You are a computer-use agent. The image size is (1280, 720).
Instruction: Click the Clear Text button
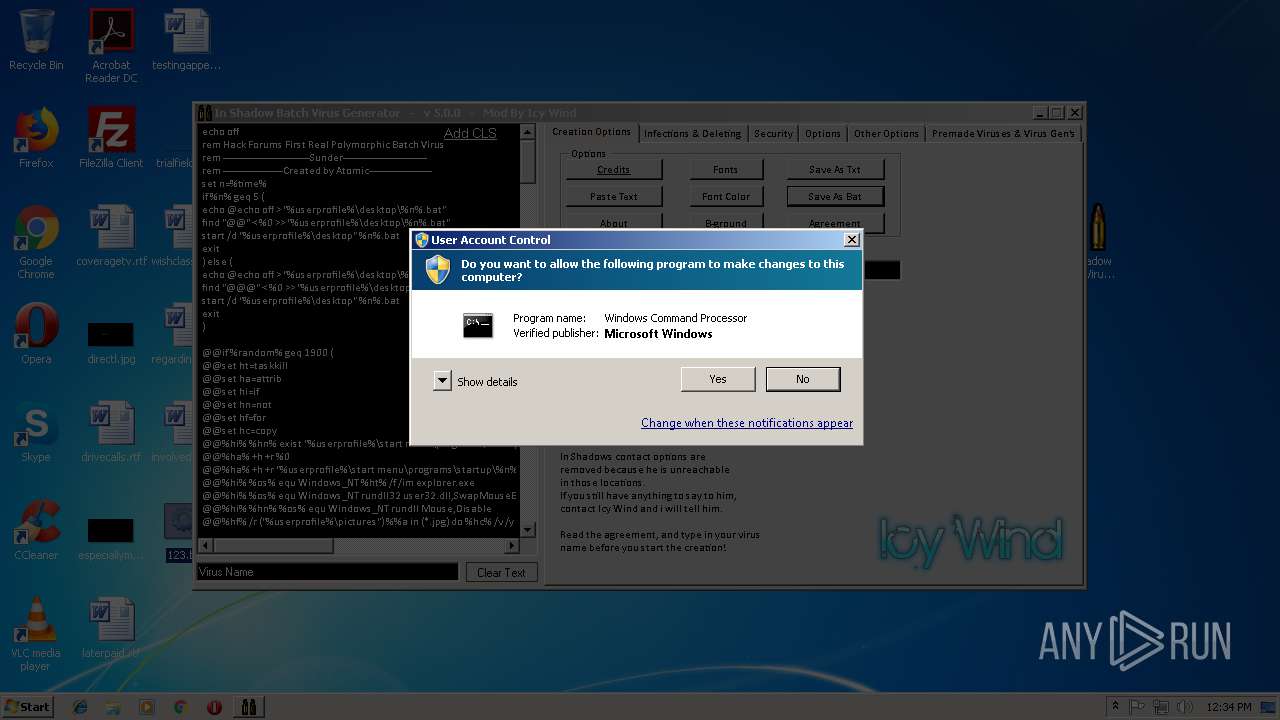point(501,572)
